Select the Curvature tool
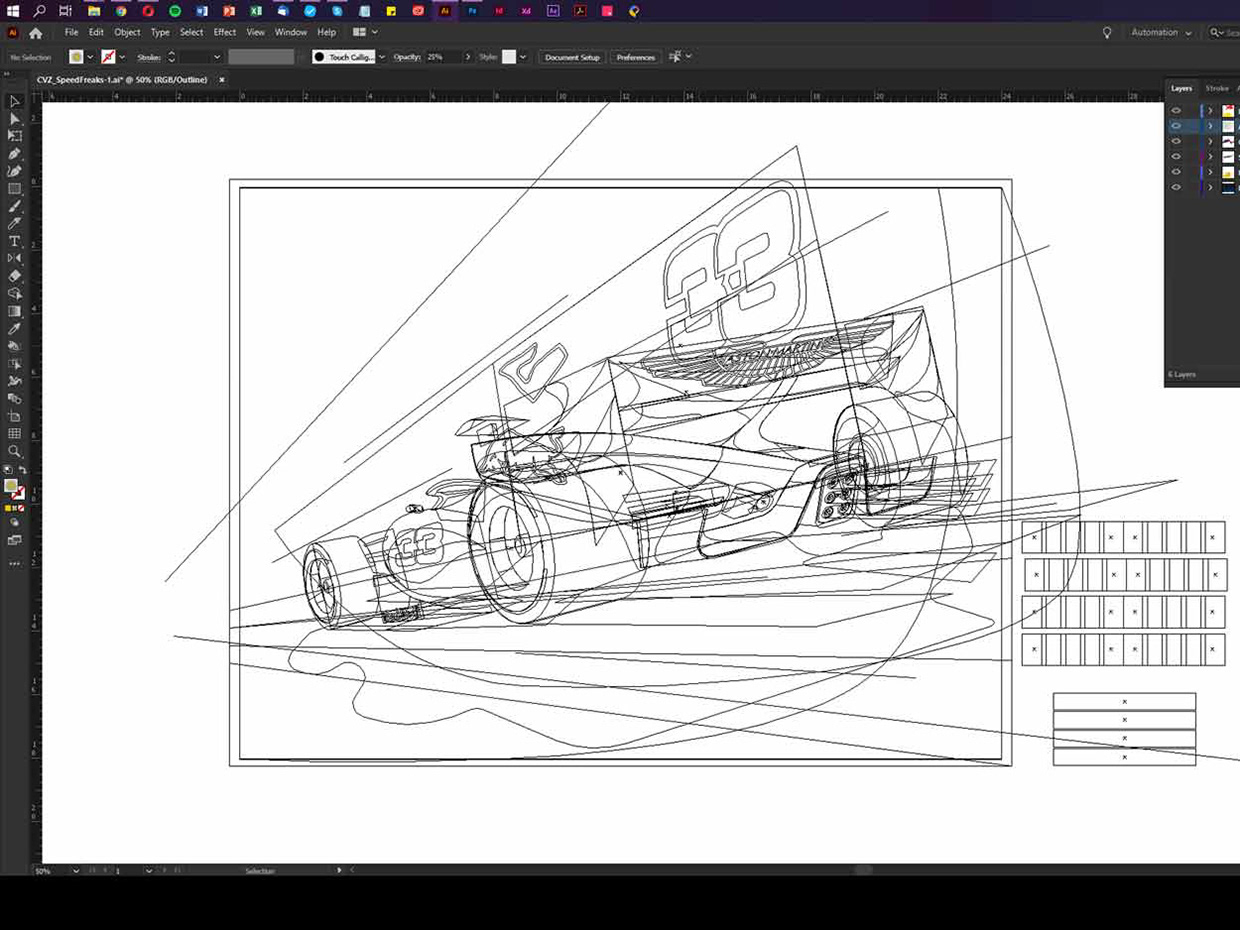The image size is (1240, 930). tap(14, 171)
